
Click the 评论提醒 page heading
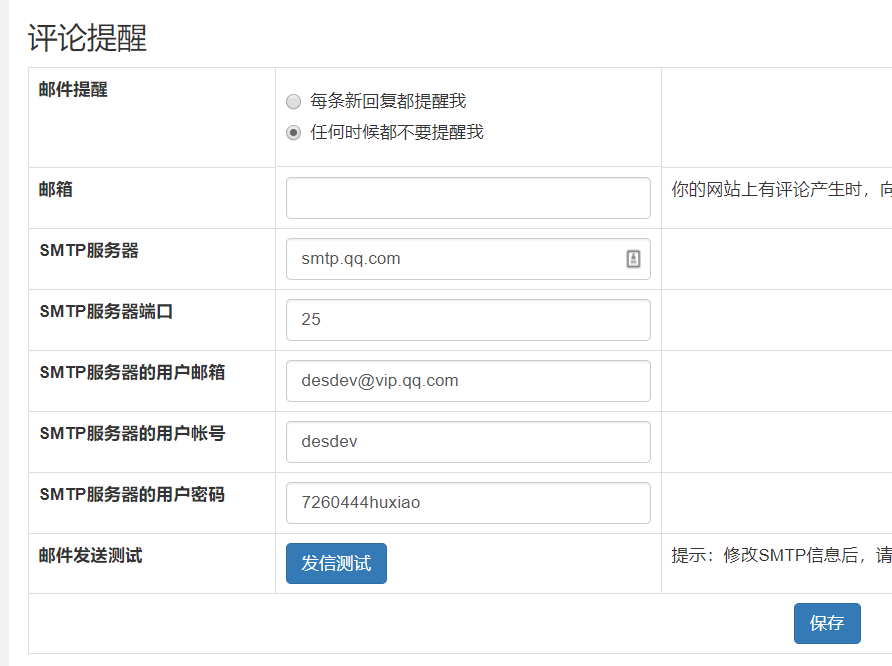(88, 38)
